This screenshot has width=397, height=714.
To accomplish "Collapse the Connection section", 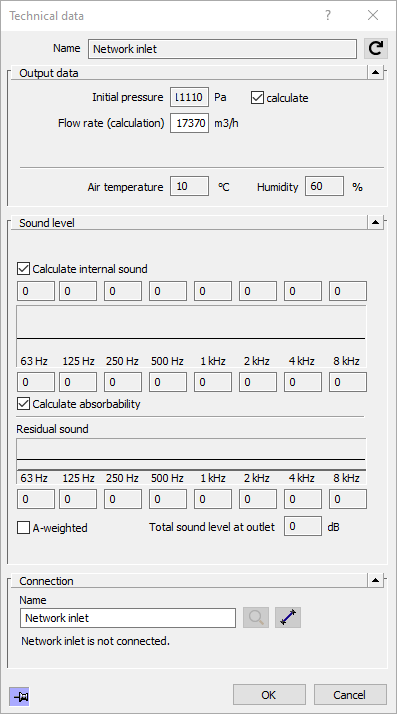I will tap(375, 580).
